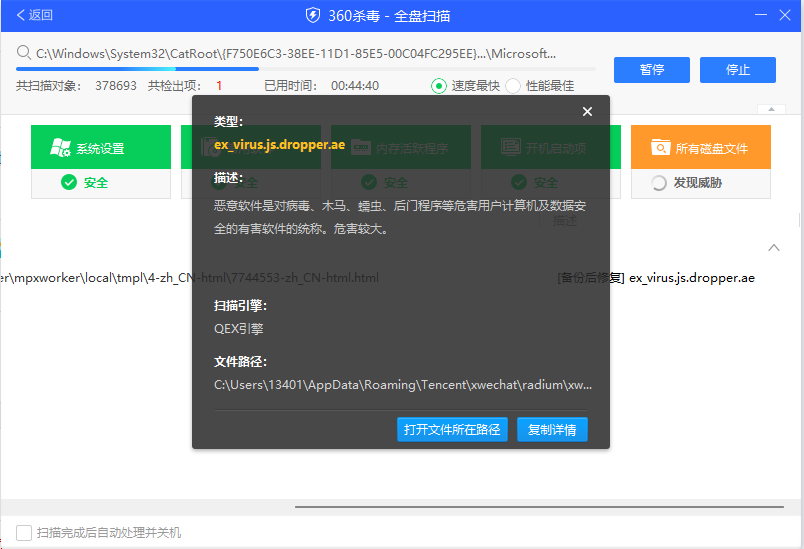Click the magnifier icon beside scan path
This screenshot has height=549, width=804.
[24, 53]
